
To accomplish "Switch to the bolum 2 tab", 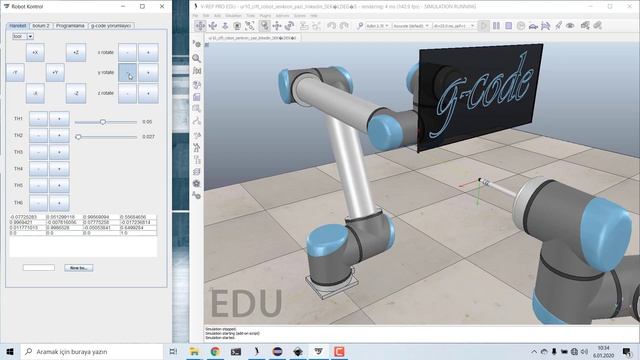I will [x=41, y=26].
